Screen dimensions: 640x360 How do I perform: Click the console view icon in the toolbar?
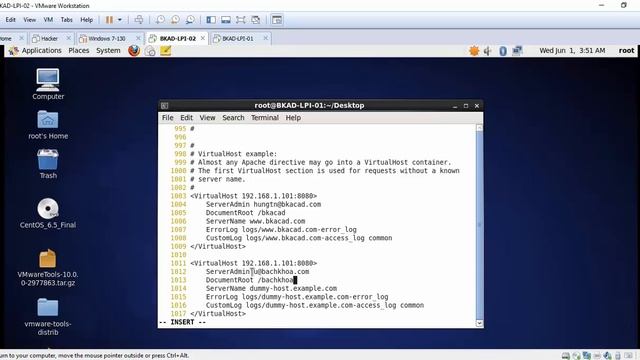pos(277,20)
